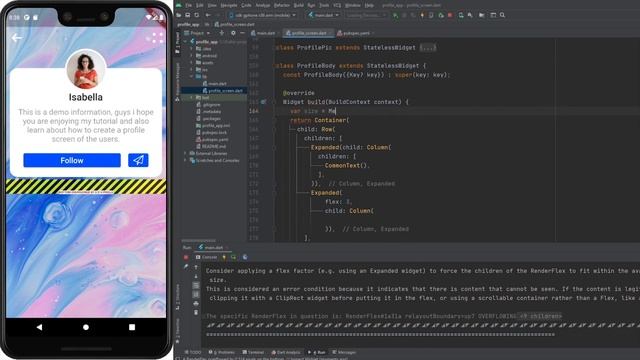Tap the back arrow in the phone emulator
This screenshot has height=360, width=640.
coord(17,38)
